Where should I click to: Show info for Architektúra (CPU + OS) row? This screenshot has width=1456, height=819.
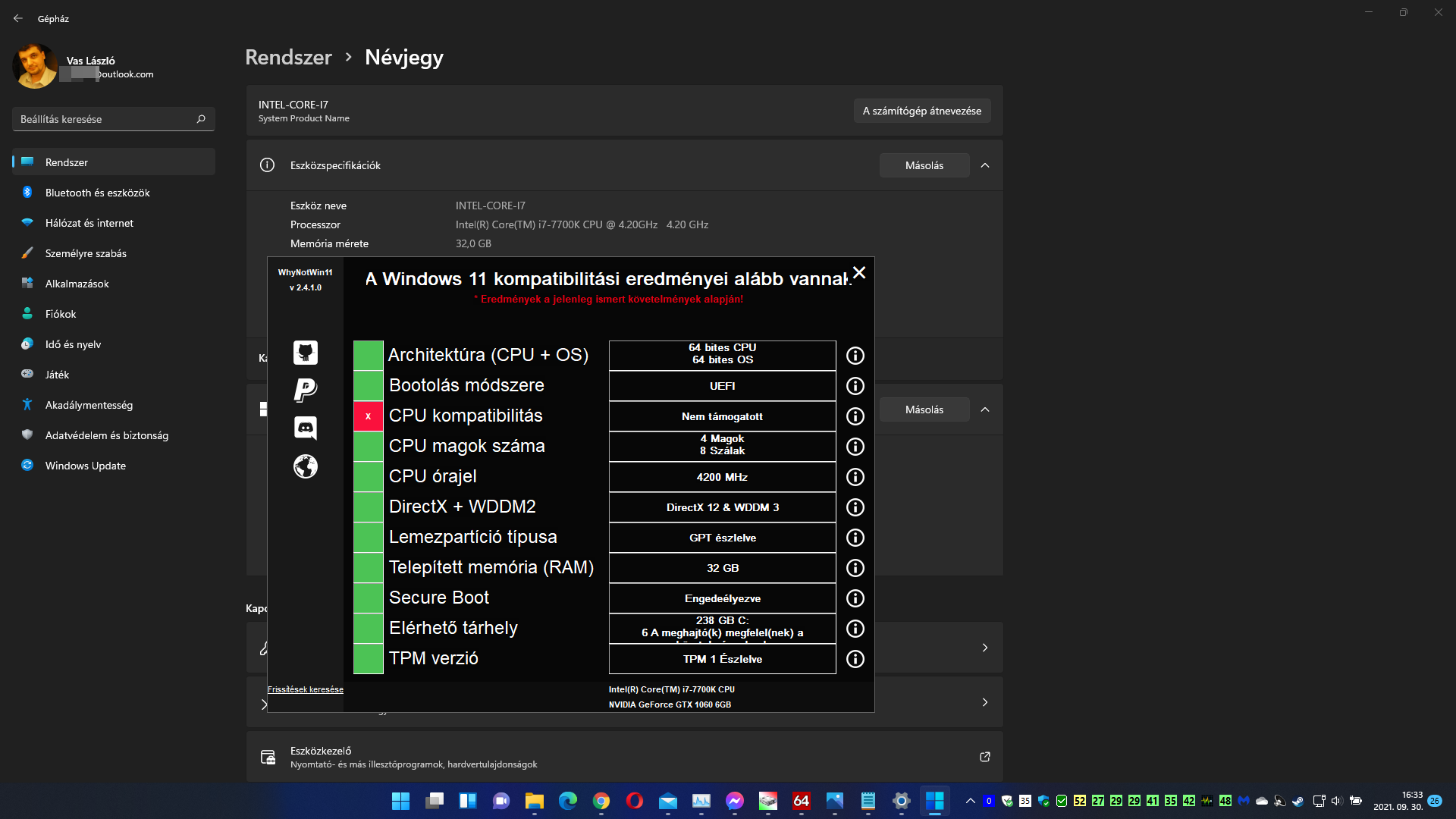pos(855,356)
